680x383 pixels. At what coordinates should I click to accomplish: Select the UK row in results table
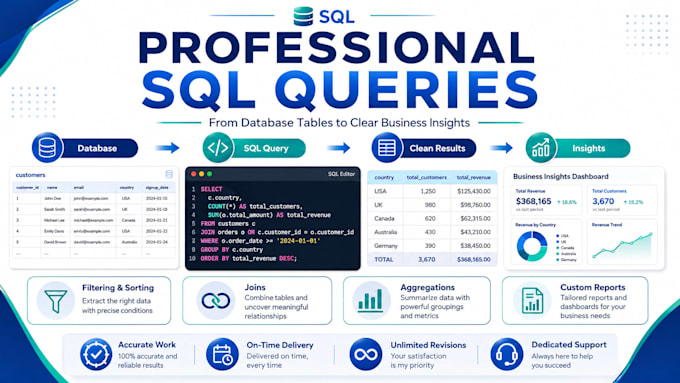coord(432,205)
